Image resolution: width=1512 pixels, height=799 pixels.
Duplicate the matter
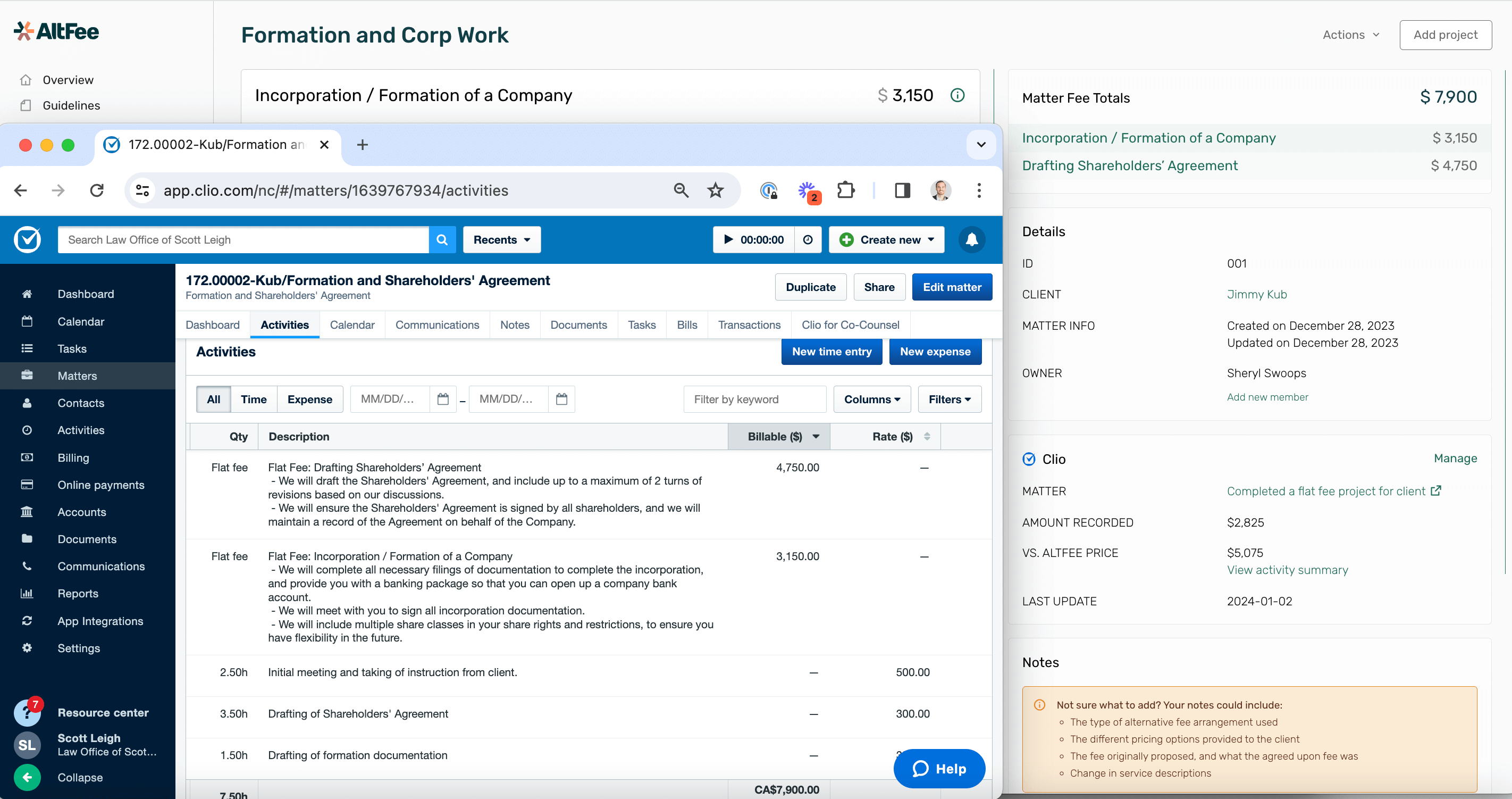coord(811,287)
